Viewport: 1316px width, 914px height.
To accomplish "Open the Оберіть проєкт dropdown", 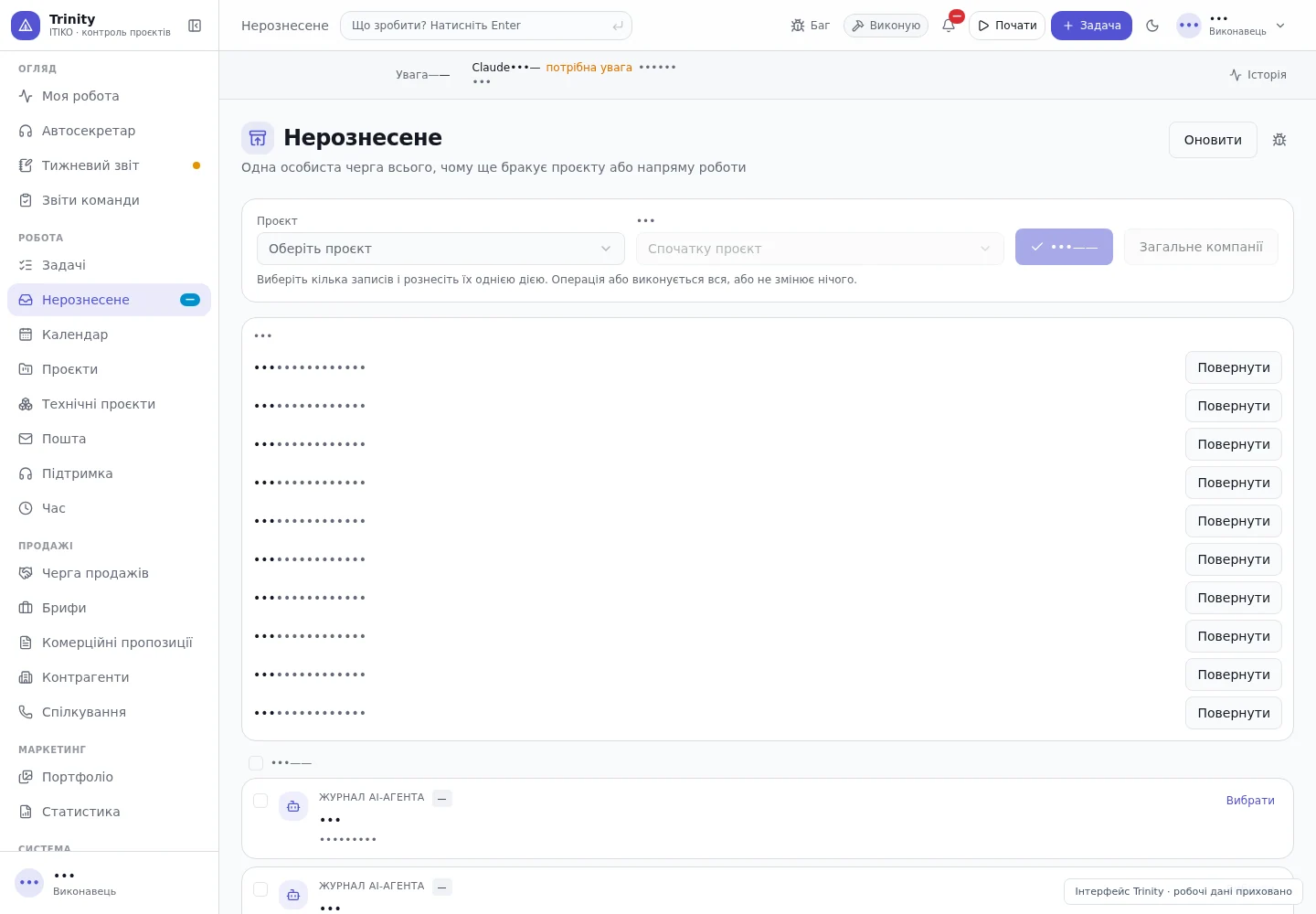I will point(440,249).
